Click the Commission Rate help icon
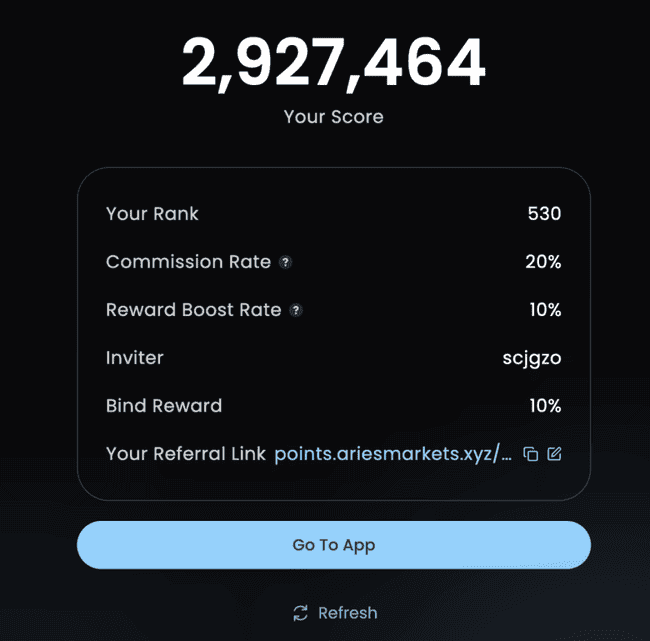 pos(285,262)
